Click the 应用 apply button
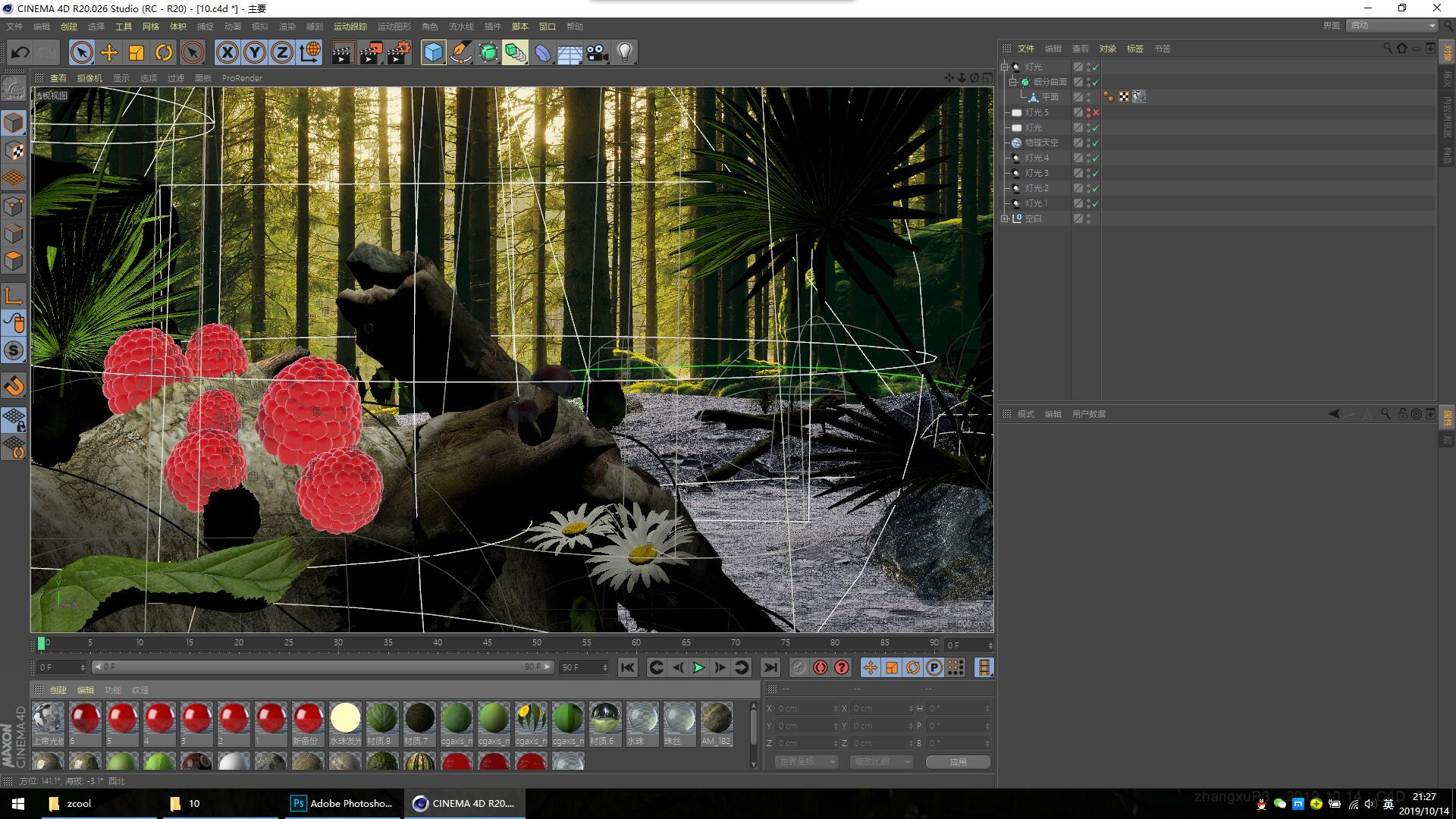Viewport: 1456px width, 819px height. tap(959, 761)
